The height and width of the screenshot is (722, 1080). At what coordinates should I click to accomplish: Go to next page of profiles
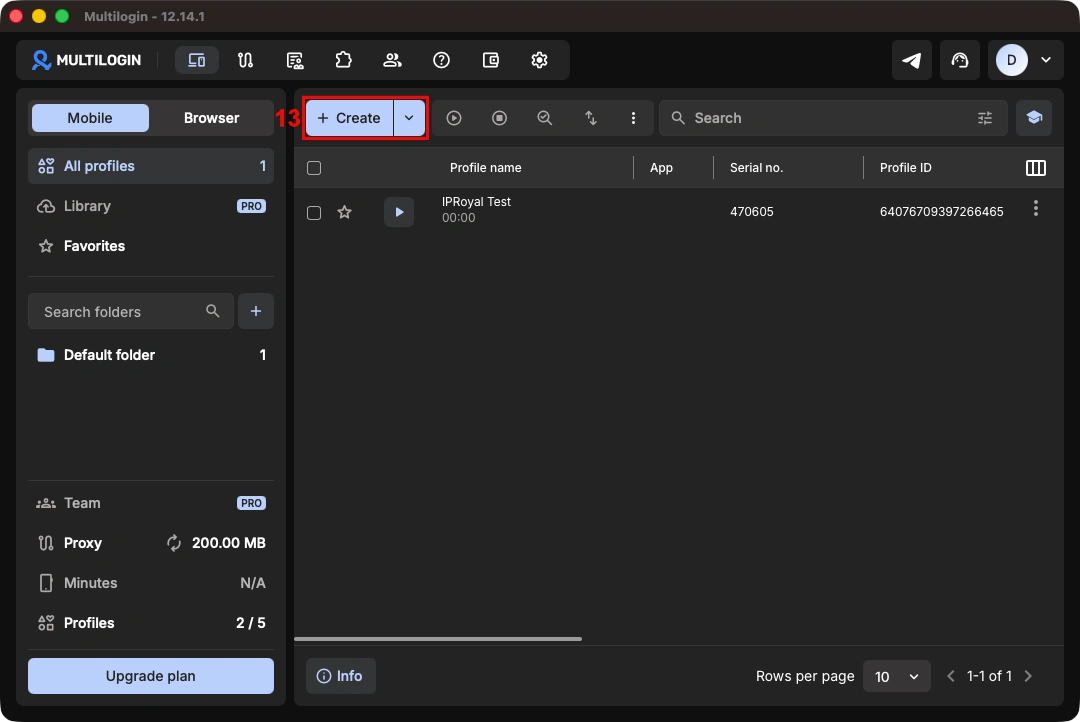pos(1028,677)
